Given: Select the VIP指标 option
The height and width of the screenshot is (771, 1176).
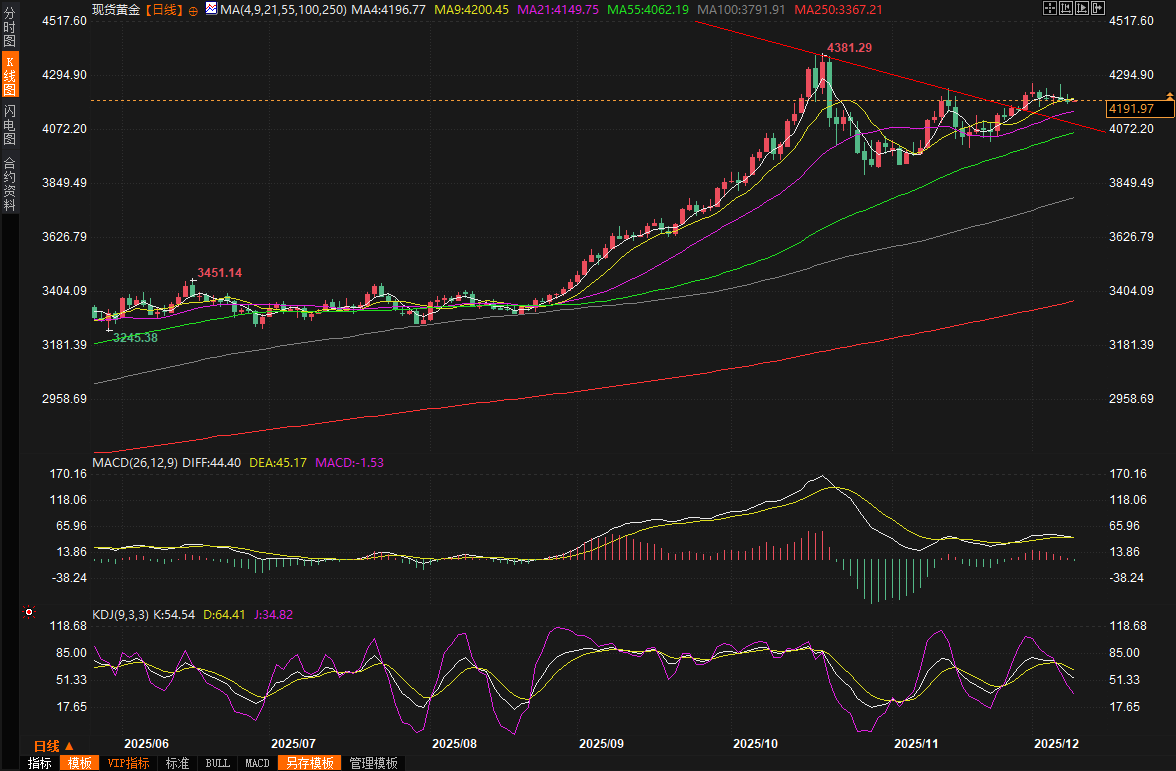Looking at the screenshot, I should [x=128, y=763].
